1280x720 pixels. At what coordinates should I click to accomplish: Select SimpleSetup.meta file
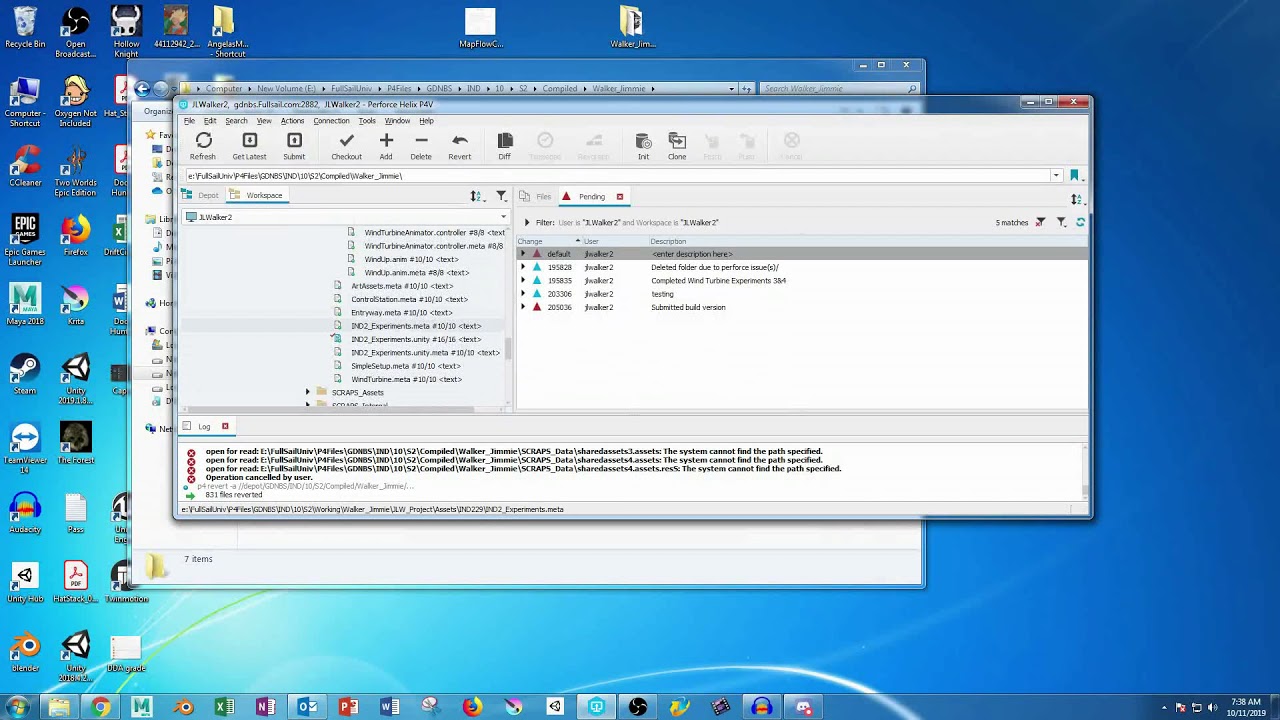406,366
